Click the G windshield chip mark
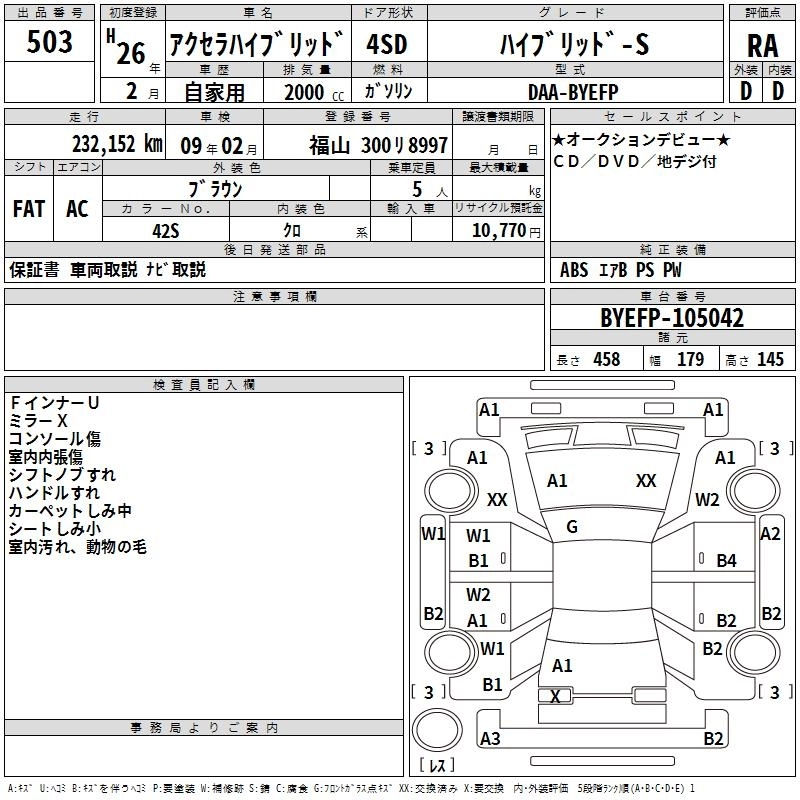 [572, 527]
